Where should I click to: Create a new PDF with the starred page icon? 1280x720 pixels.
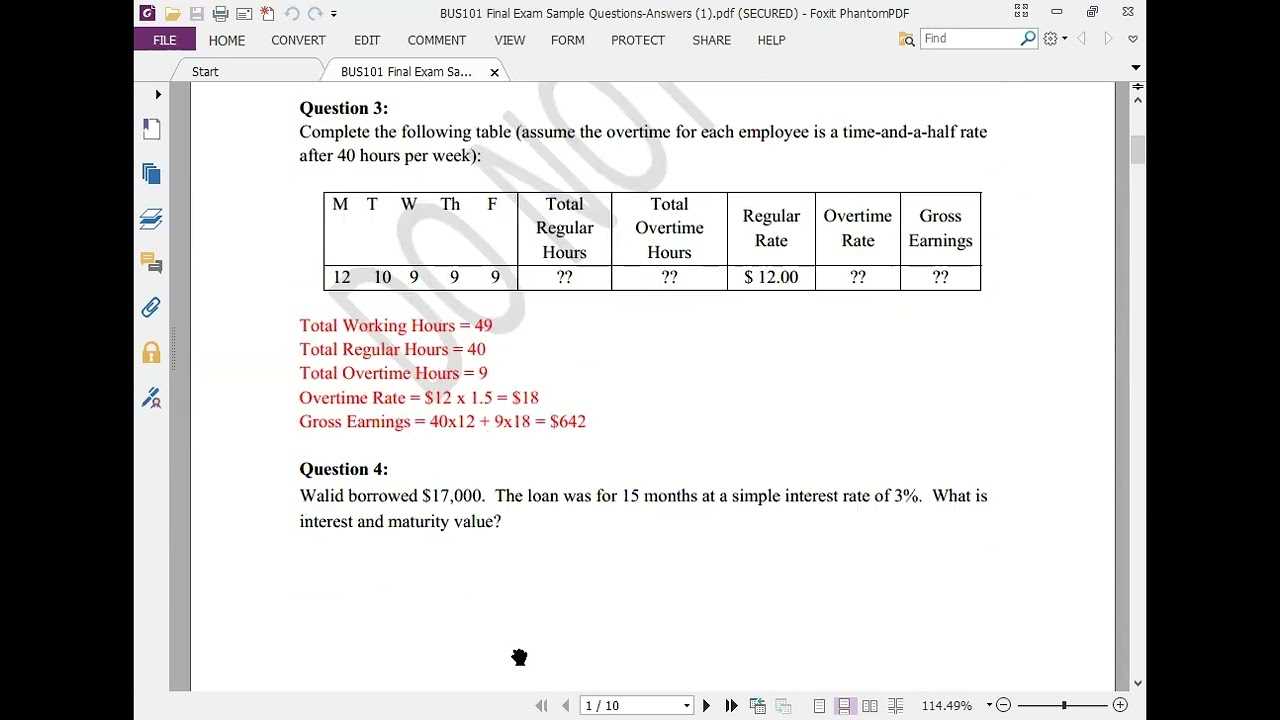267,13
